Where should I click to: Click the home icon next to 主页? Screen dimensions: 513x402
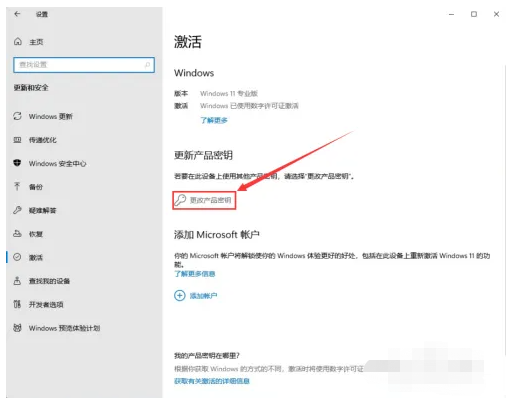click(x=18, y=42)
